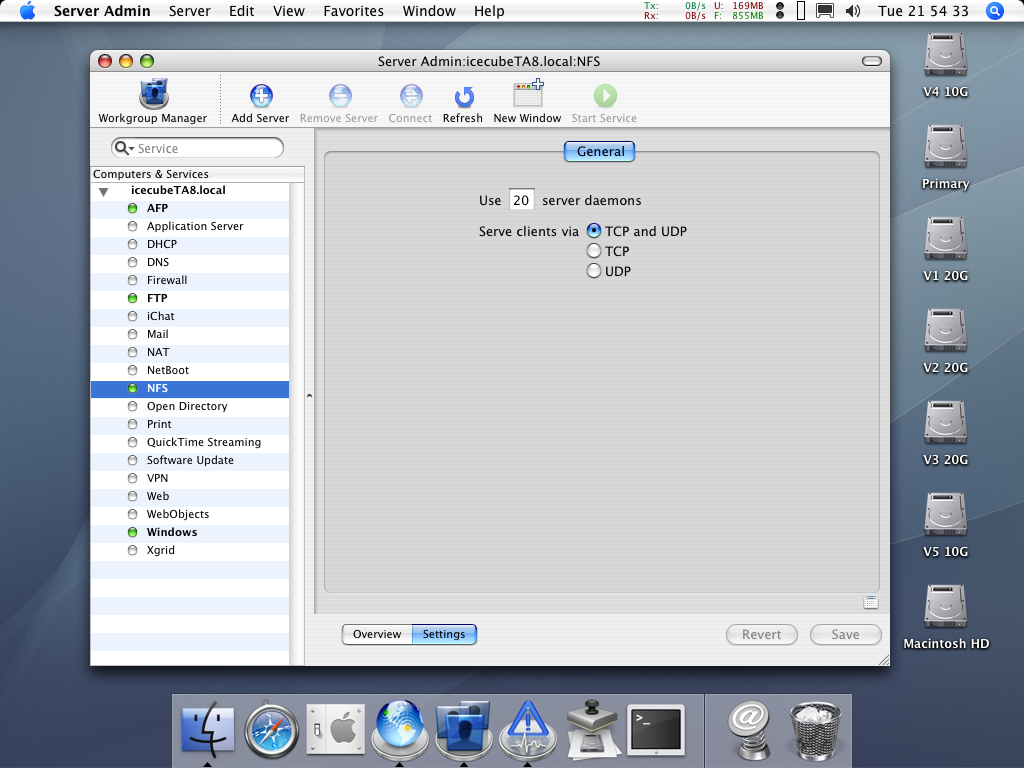Click the @ spring Dock icon
Viewport: 1024px width, 768px height.
click(749, 729)
